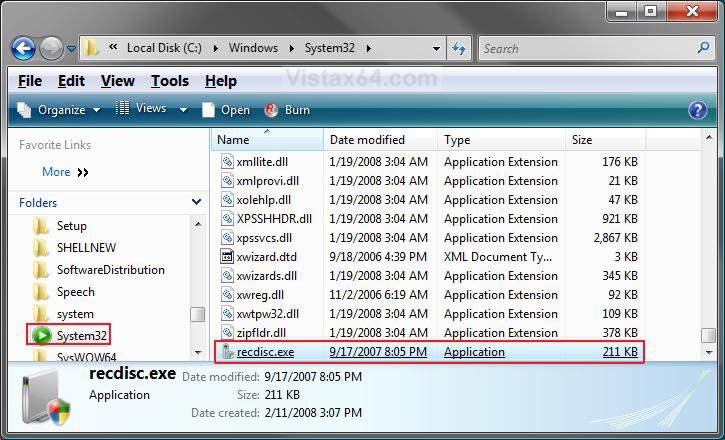
Task: Click Date created value in details pane
Action: (x=313, y=413)
